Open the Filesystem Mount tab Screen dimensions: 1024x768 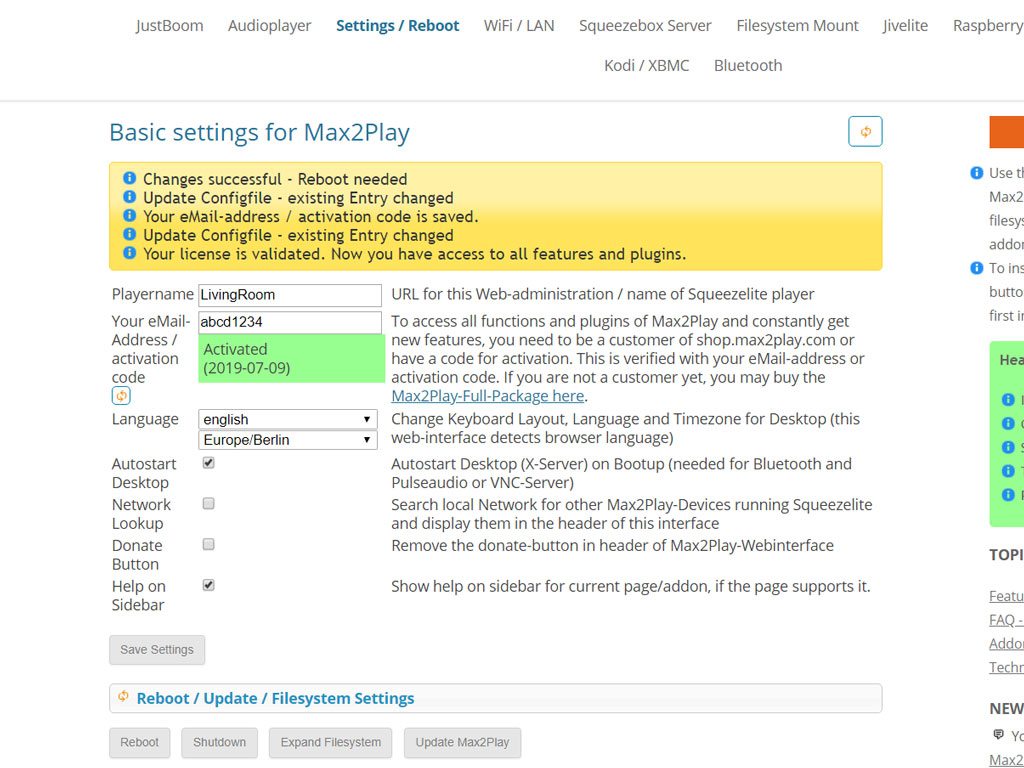pyautogui.click(x=797, y=25)
